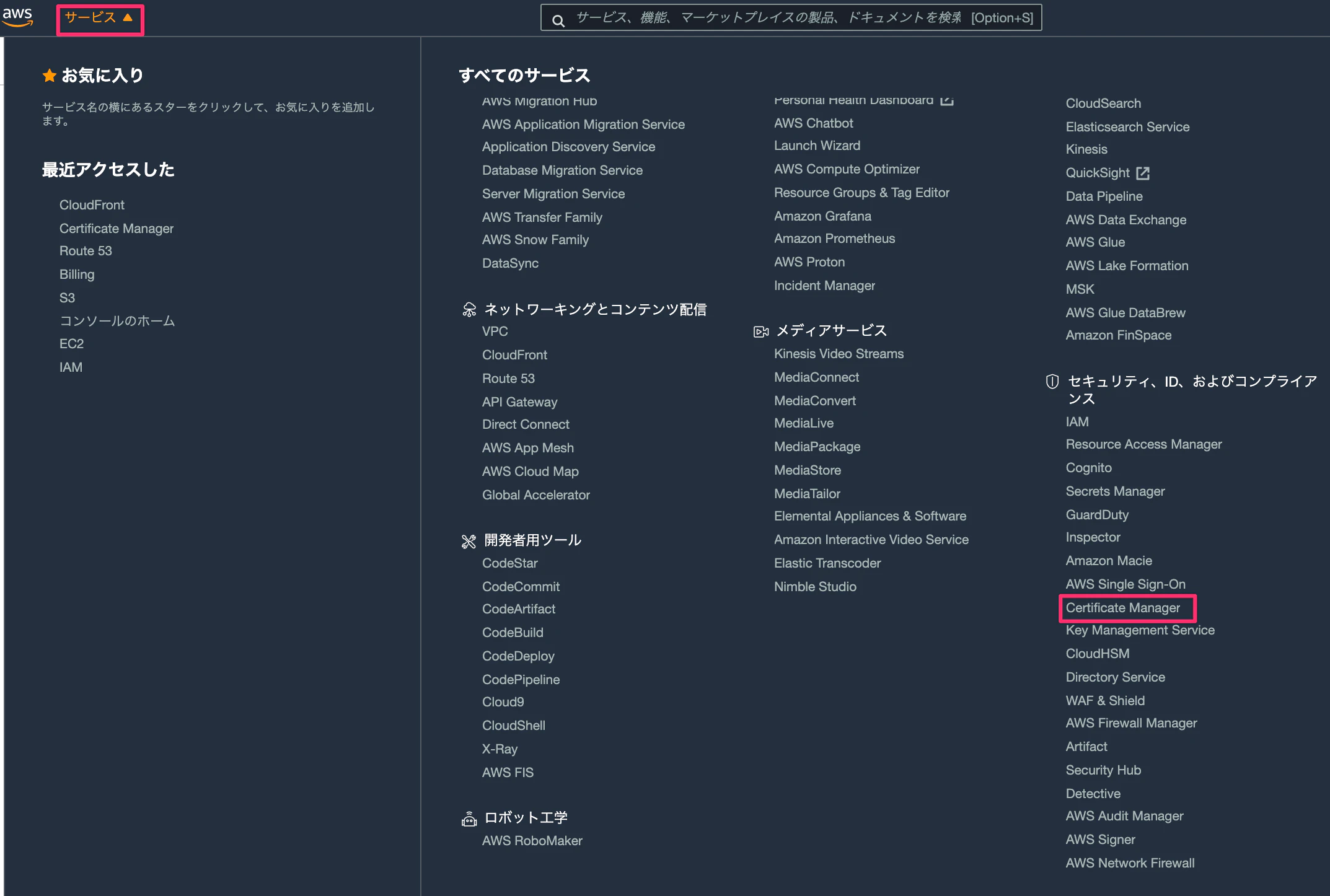Viewport: 1330px width, 896px height.
Task: Open VPC service
Action: click(495, 332)
